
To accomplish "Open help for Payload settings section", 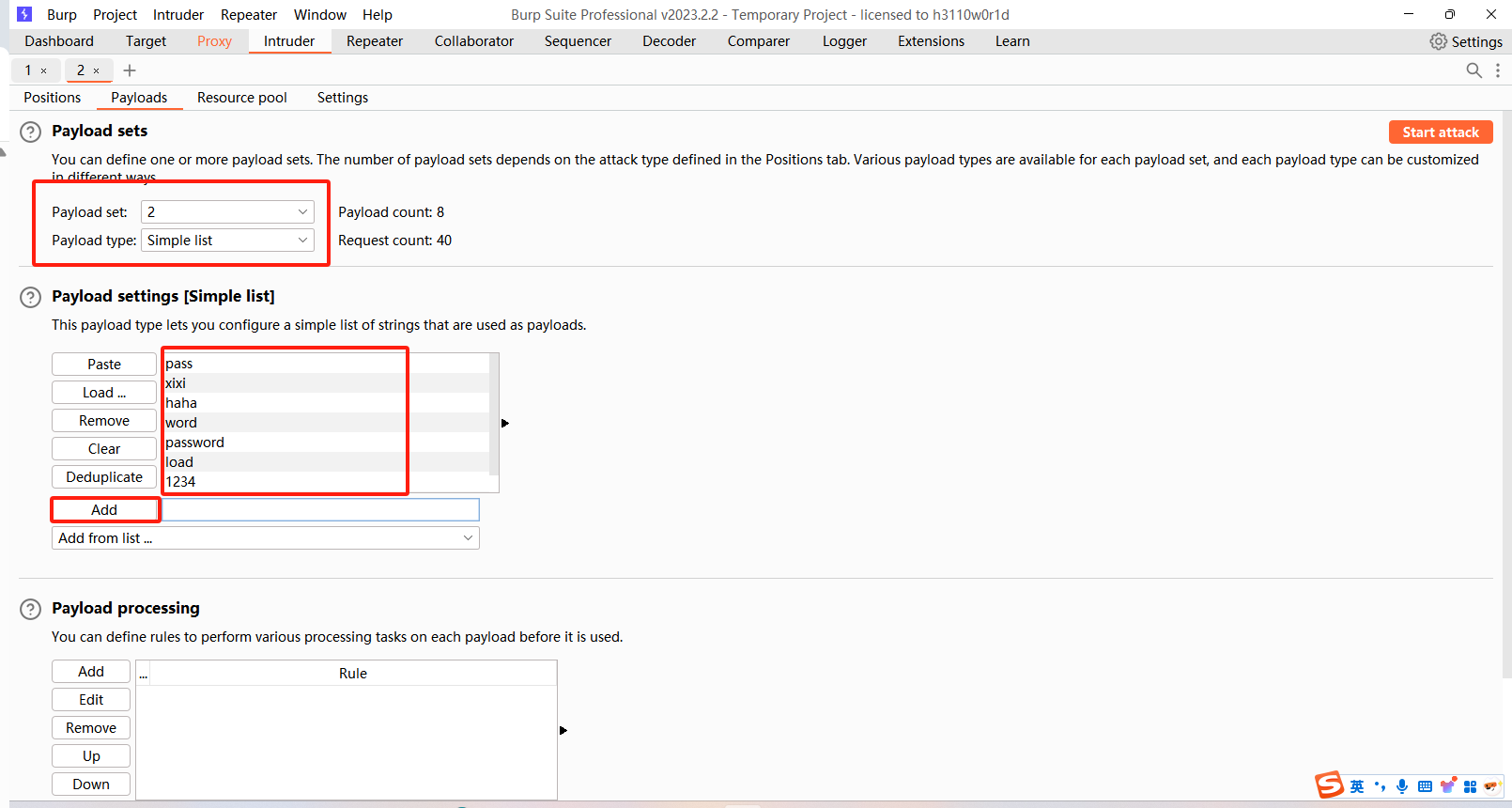I will [31, 297].
